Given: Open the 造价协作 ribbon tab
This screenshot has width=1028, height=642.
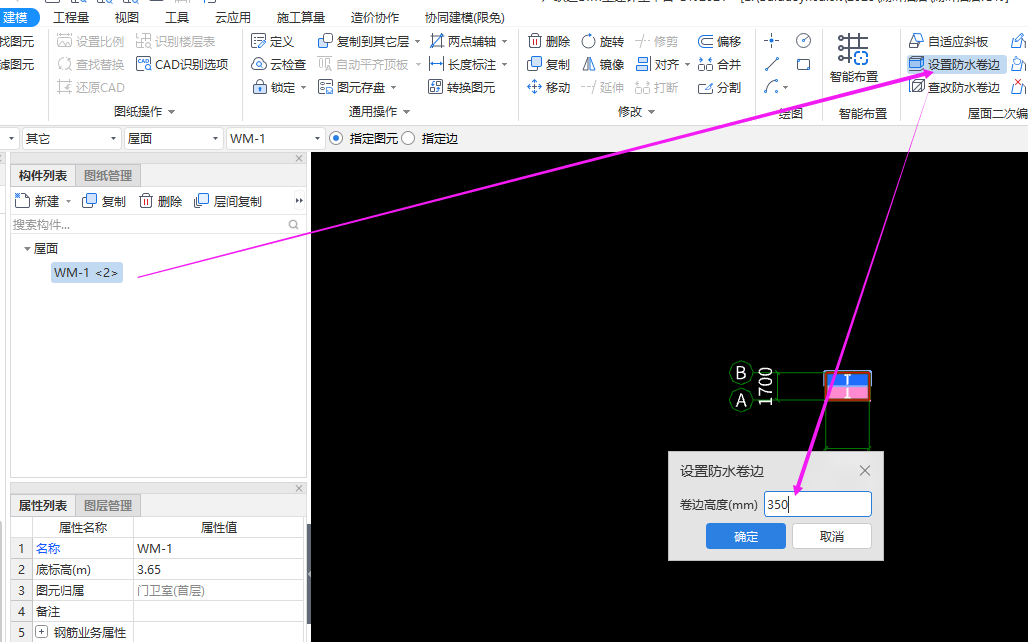Looking at the screenshot, I should click(x=374, y=18).
